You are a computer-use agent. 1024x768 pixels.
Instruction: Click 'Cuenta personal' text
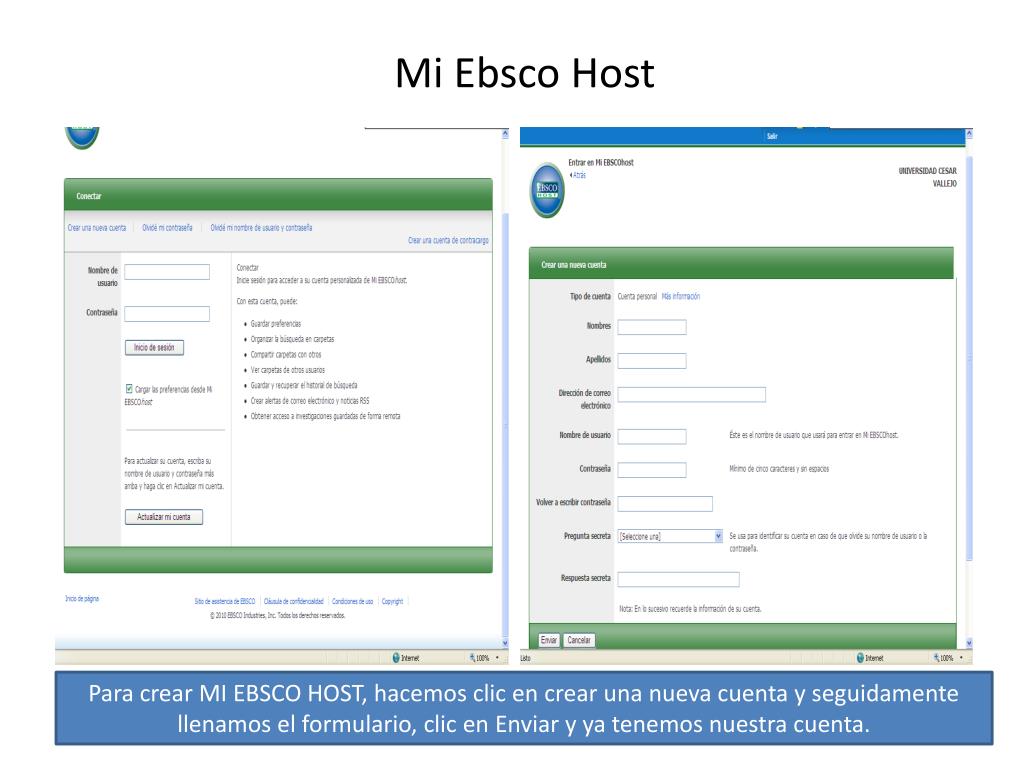(x=637, y=296)
